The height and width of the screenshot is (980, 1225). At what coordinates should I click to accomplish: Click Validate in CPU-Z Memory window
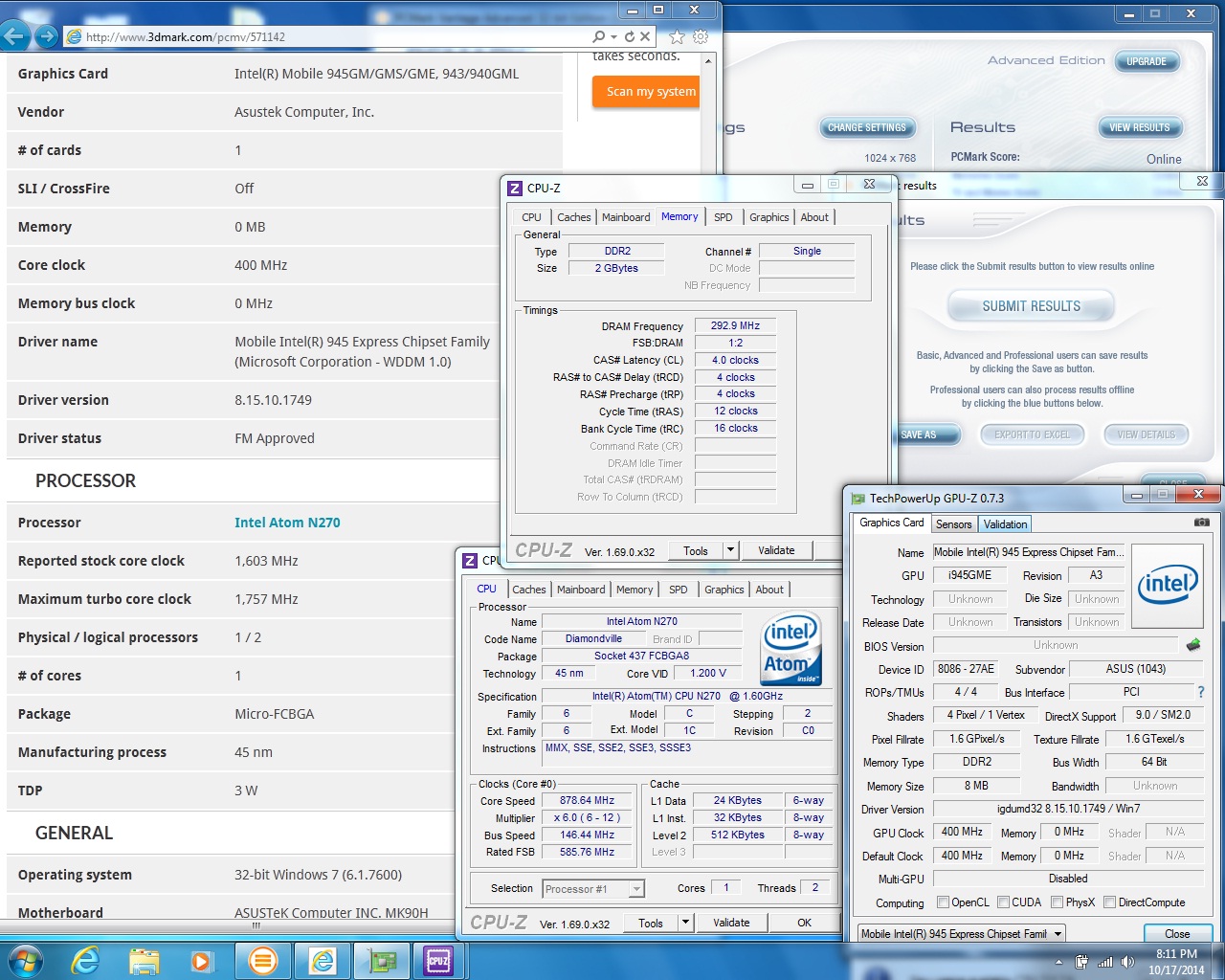(x=776, y=550)
